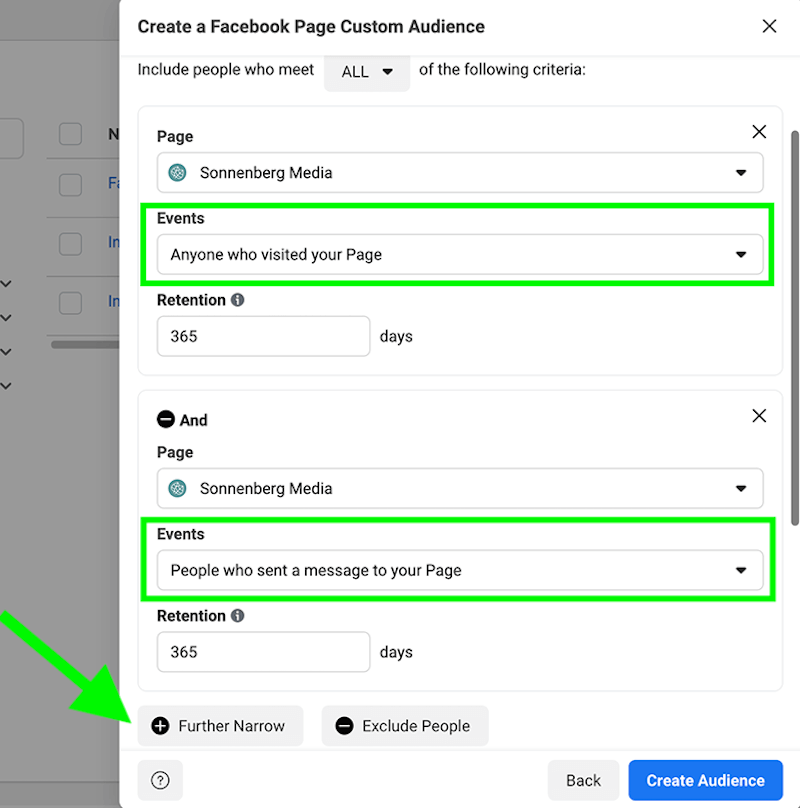Open the ALL criteria match dropdown

[x=367, y=72]
